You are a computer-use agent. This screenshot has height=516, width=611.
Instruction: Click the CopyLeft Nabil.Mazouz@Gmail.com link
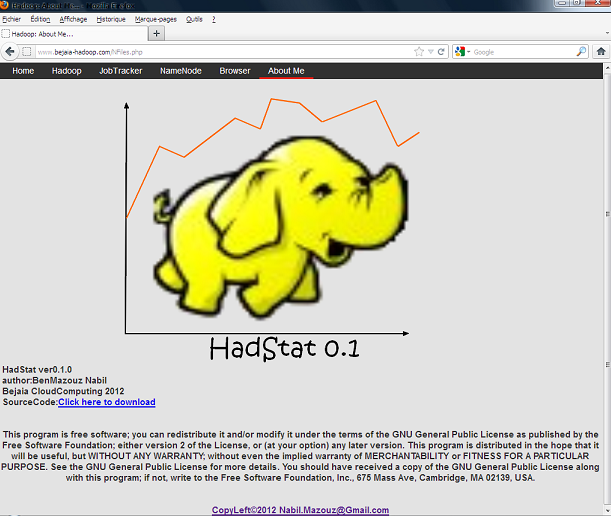(300, 510)
